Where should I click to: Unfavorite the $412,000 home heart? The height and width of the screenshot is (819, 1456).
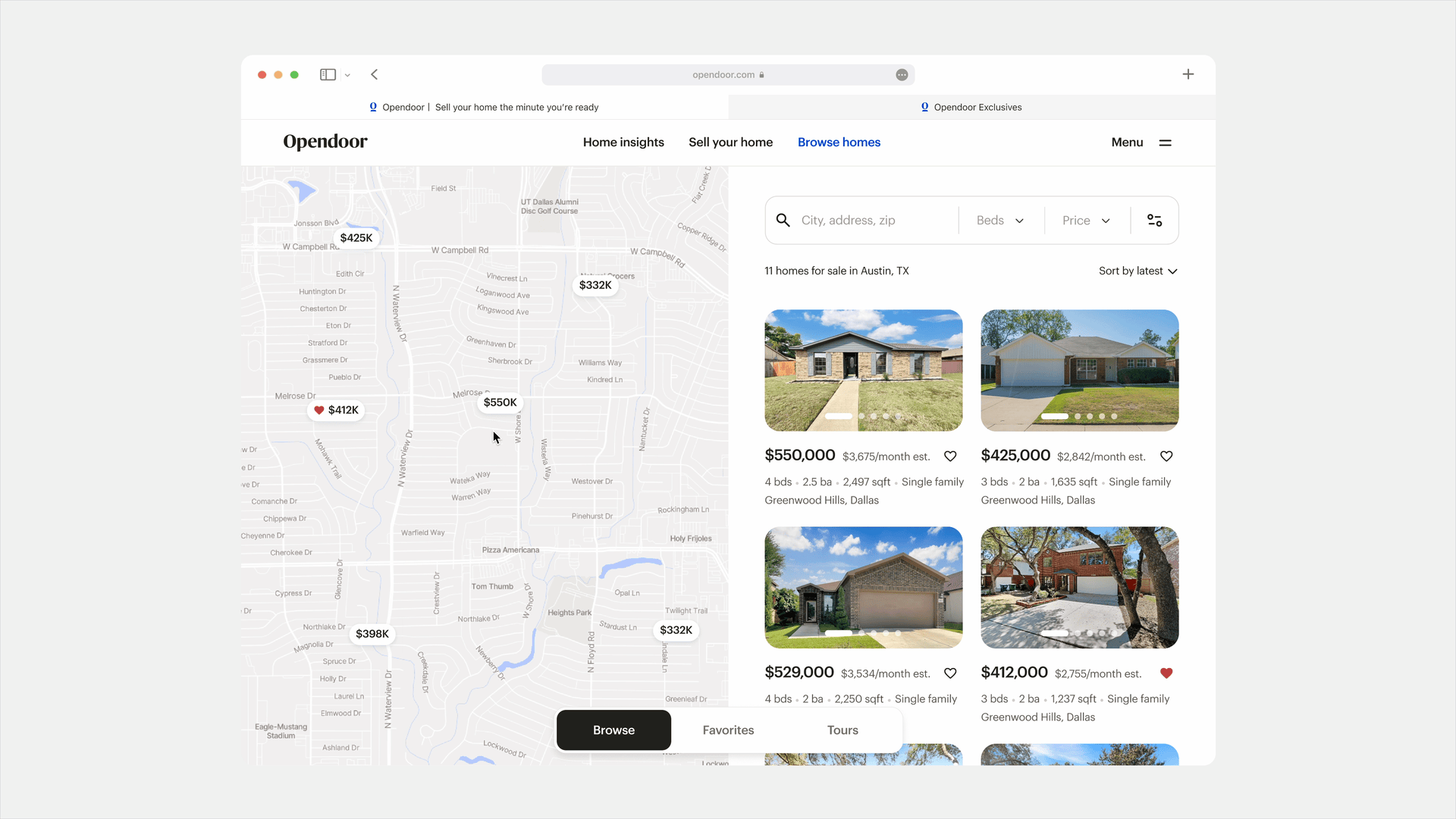[1166, 673]
